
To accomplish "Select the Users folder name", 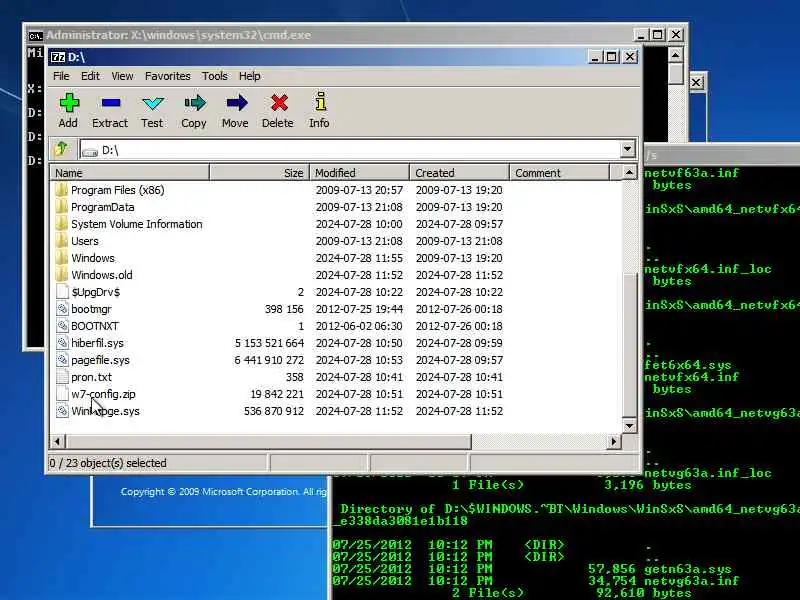I will [85, 241].
